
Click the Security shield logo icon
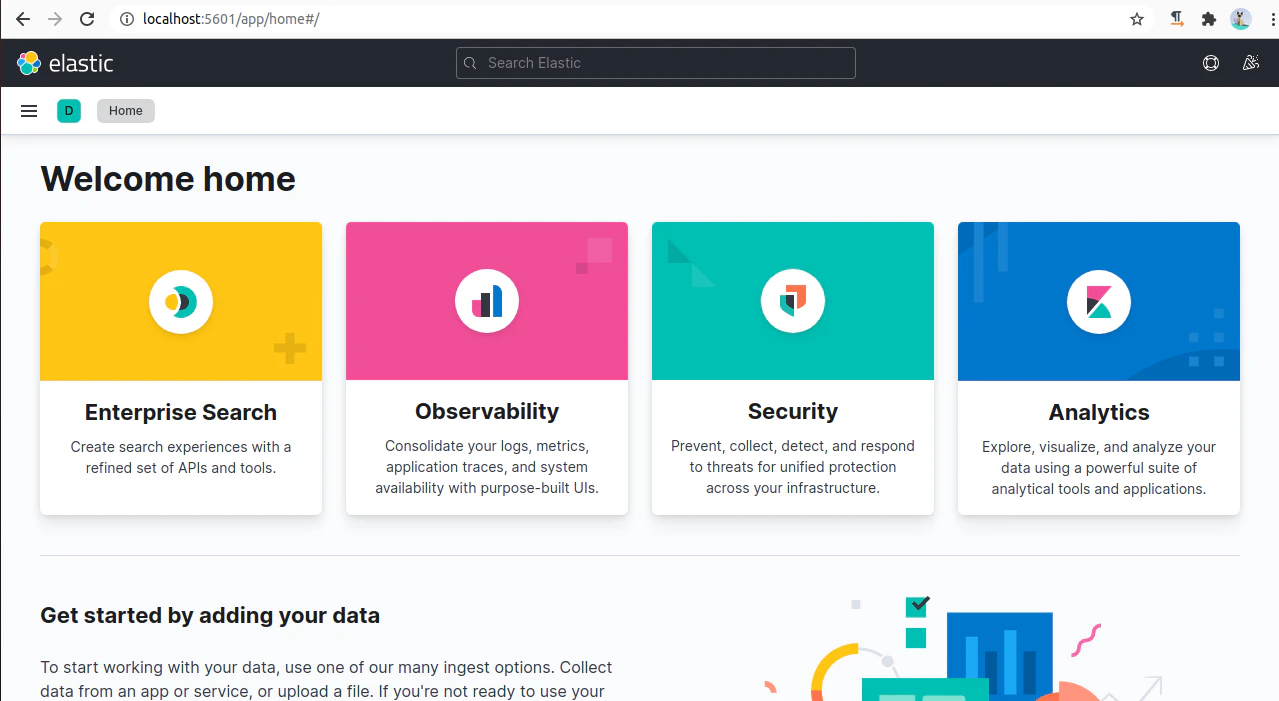point(793,301)
